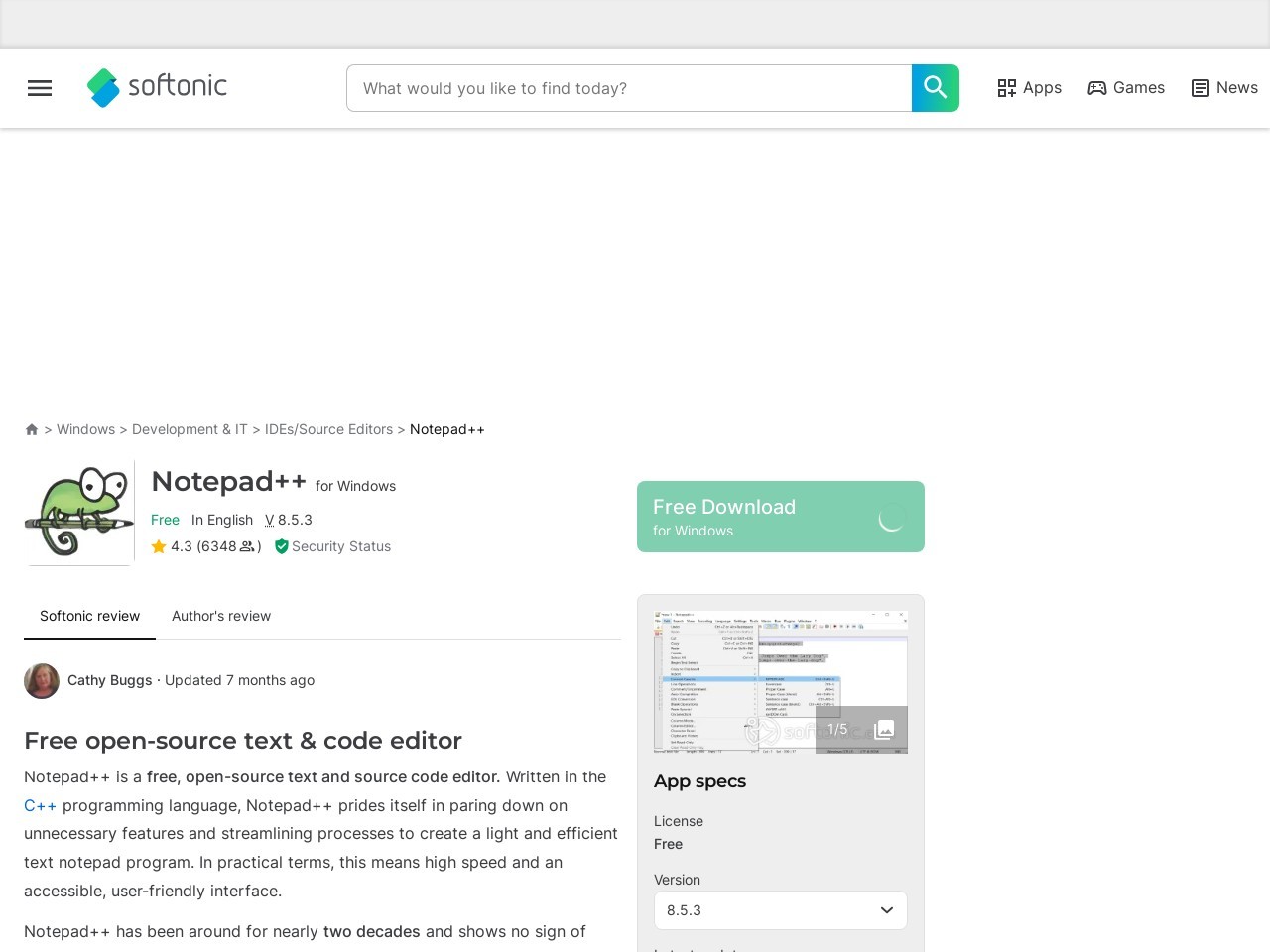Image resolution: width=1270 pixels, height=952 pixels.
Task: Click the Softonic logo
Action: point(157,87)
